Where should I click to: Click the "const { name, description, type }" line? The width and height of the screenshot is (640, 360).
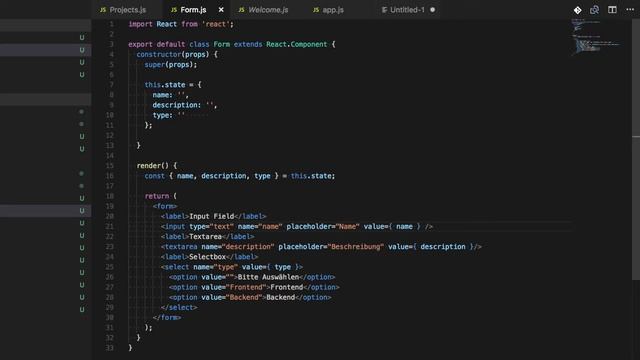point(240,176)
